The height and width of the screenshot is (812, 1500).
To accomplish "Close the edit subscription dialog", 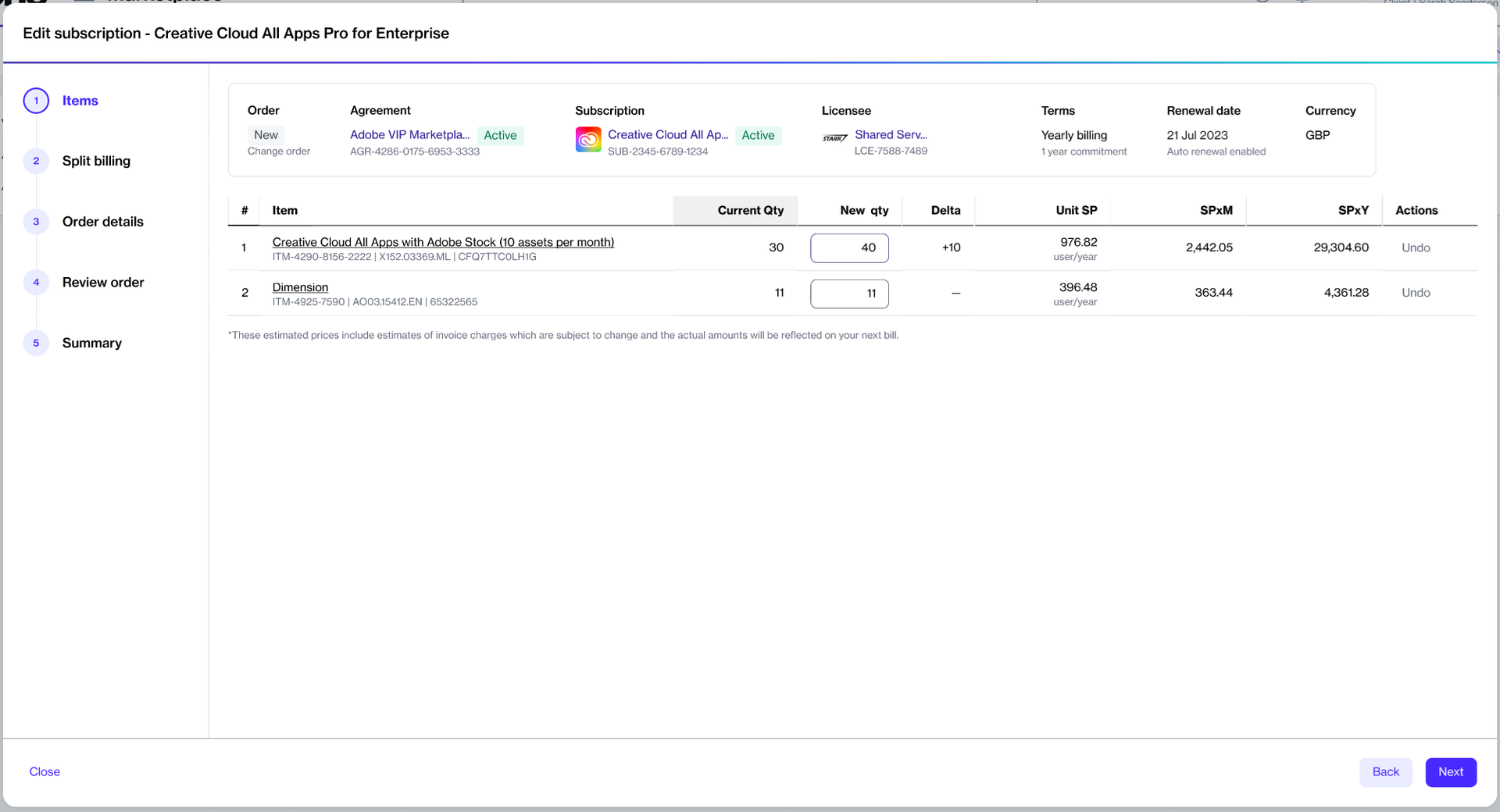I will pyautogui.click(x=45, y=771).
